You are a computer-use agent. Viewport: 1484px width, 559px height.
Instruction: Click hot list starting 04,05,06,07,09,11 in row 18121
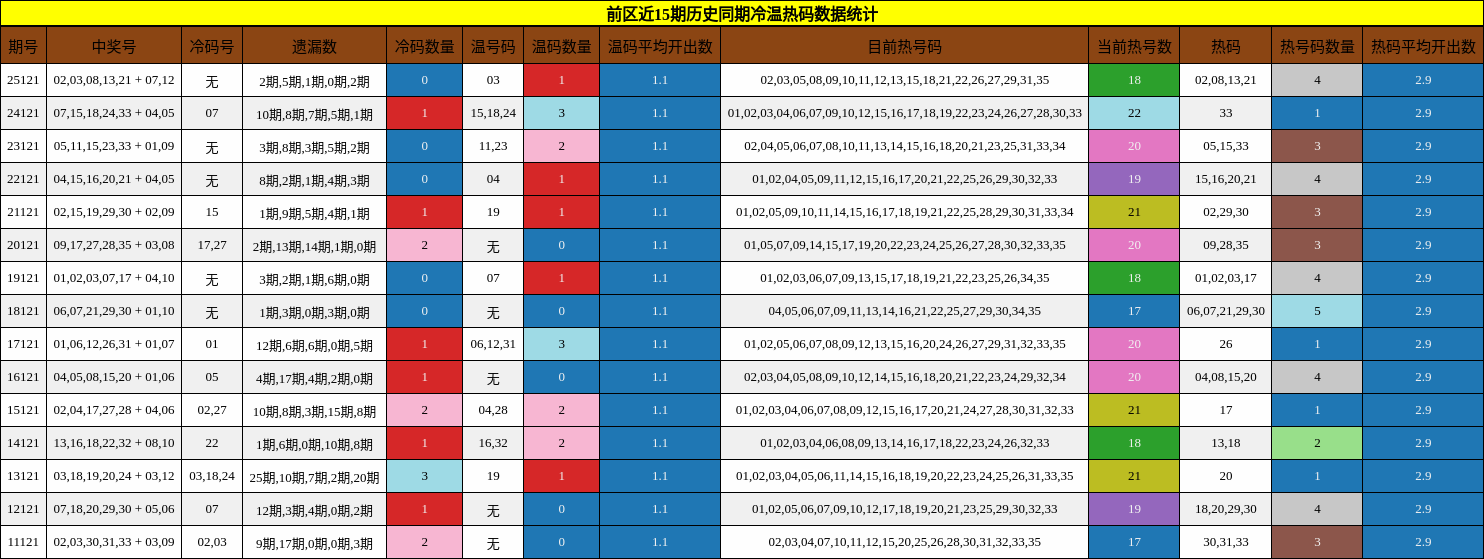[904, 311]
